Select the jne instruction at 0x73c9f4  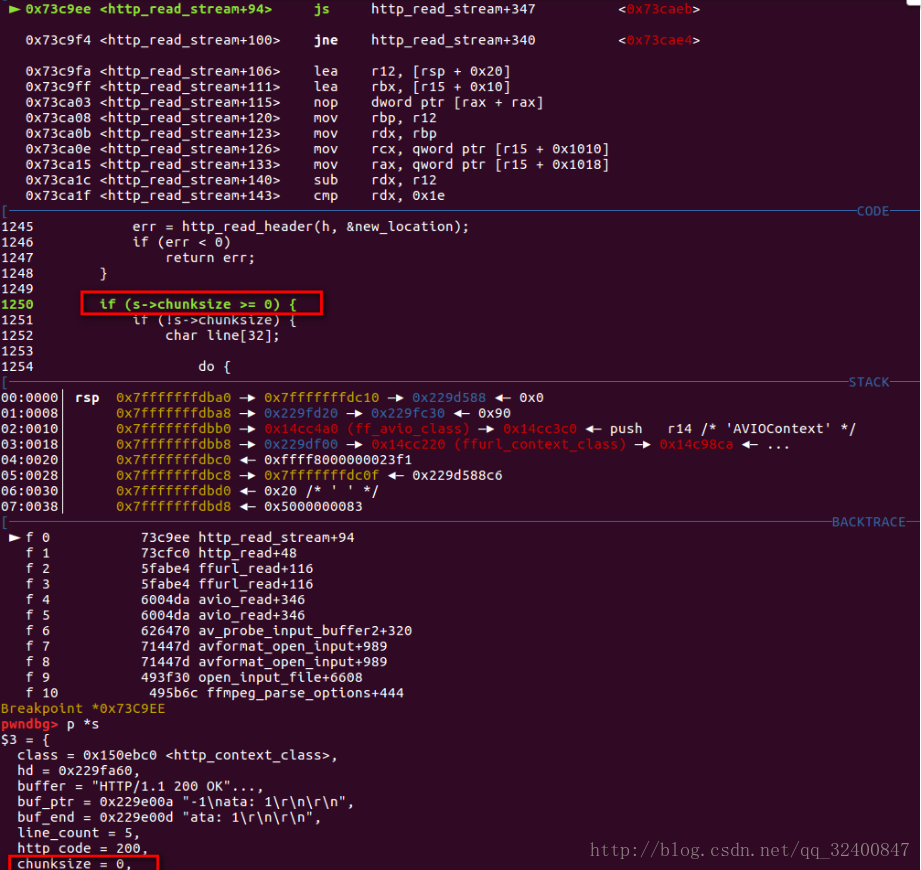pyautogui.click(x=362, y=40)
